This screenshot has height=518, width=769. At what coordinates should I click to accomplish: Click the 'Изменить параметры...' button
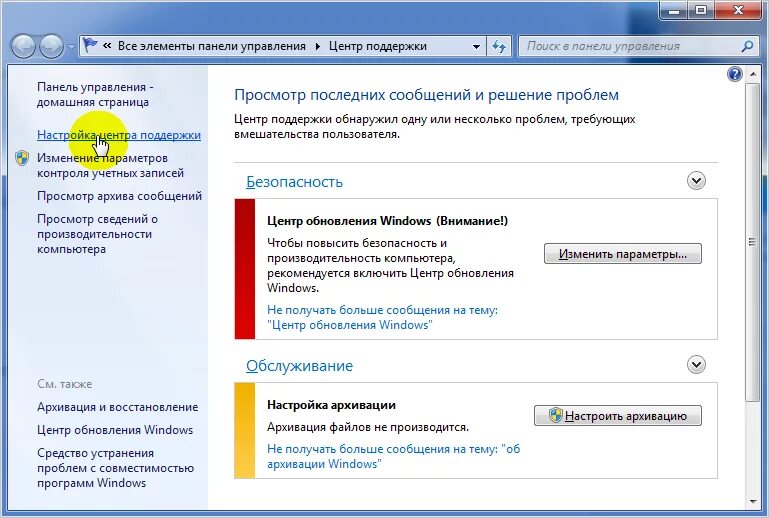pyautogui.click(x=623, y=254)
